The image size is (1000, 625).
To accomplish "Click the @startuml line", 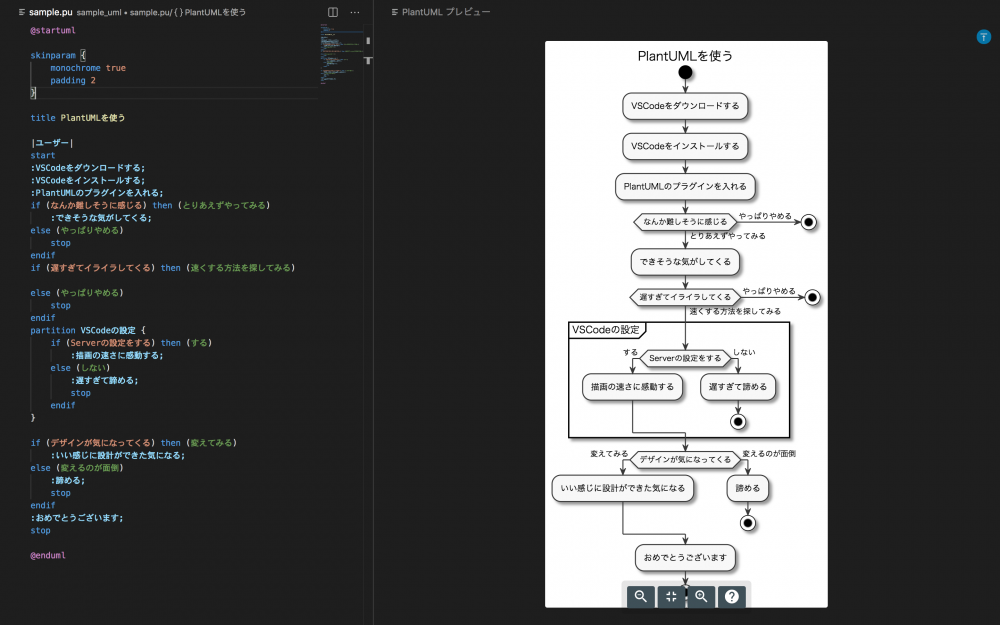I will click(x=53, y=31).
